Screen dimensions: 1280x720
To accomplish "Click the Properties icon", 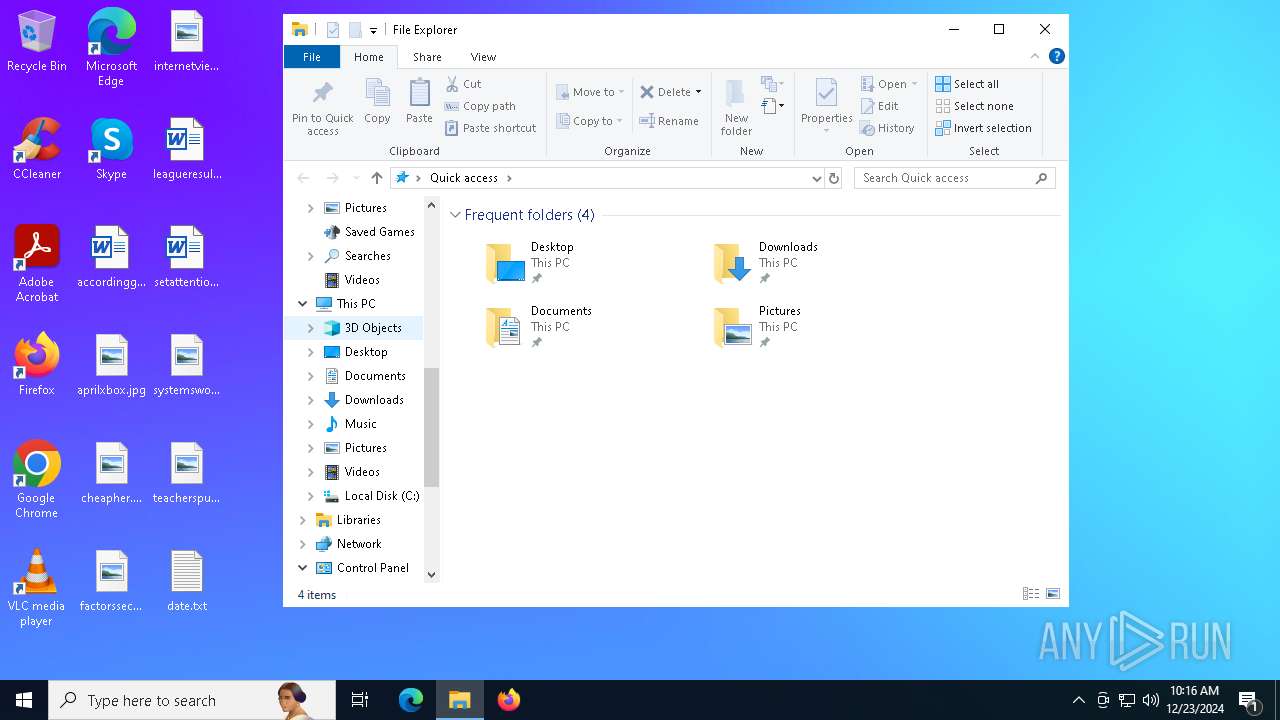I will 826,94.
